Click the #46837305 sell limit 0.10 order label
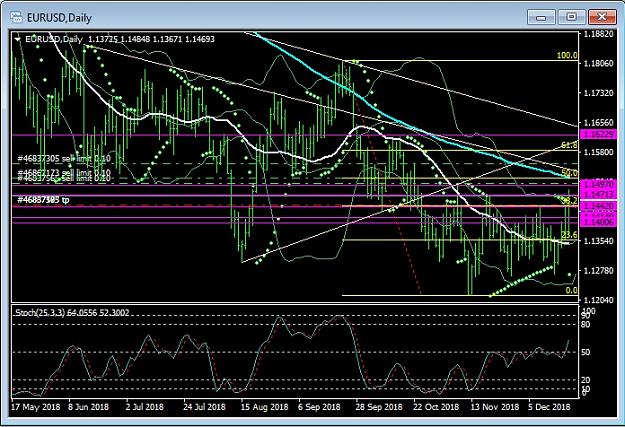This screenshot has height=427, width=625. [64, 159]
